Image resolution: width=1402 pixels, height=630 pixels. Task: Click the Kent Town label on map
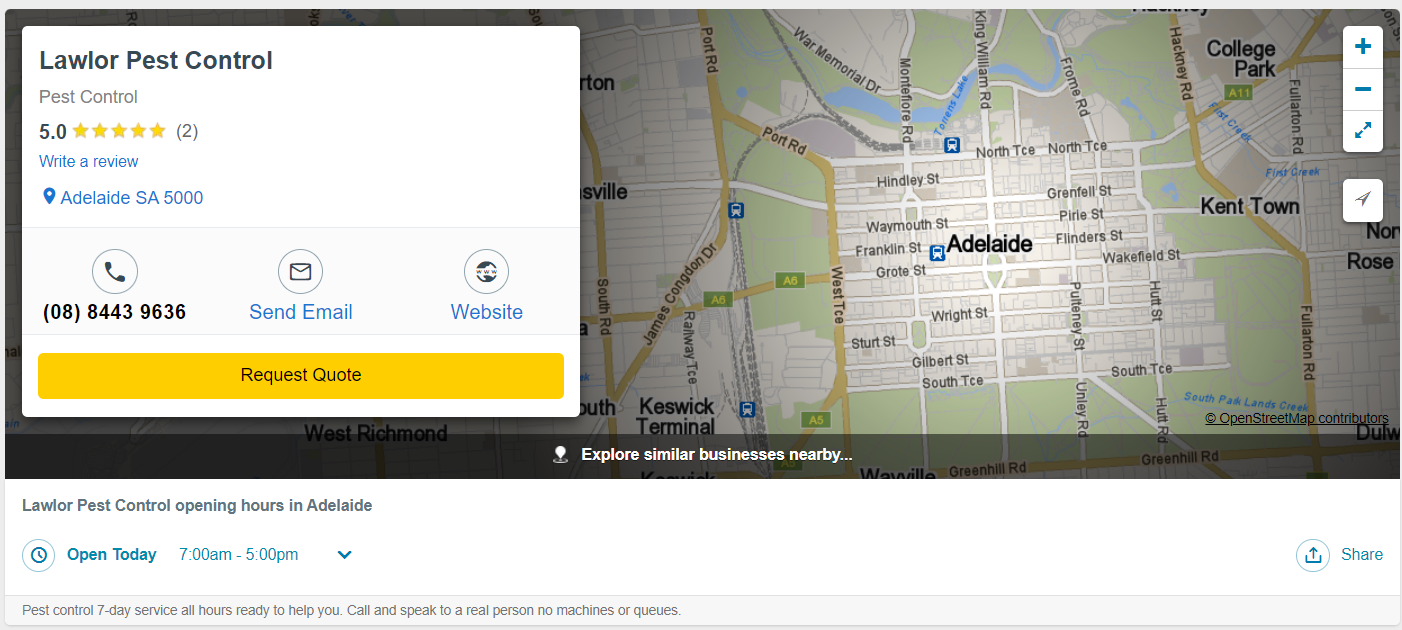[x=1250, y=206]
